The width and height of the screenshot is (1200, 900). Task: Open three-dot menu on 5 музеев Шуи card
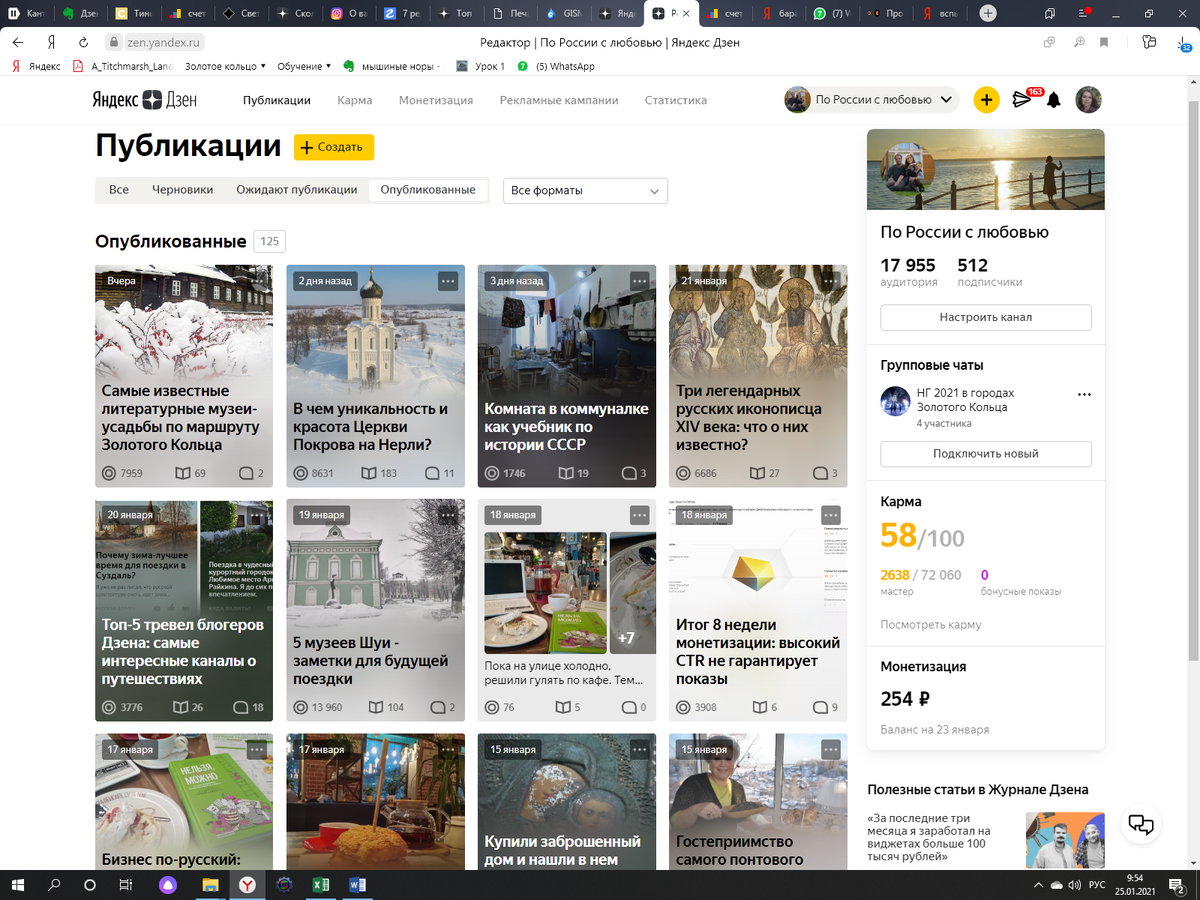pos(448,515)
